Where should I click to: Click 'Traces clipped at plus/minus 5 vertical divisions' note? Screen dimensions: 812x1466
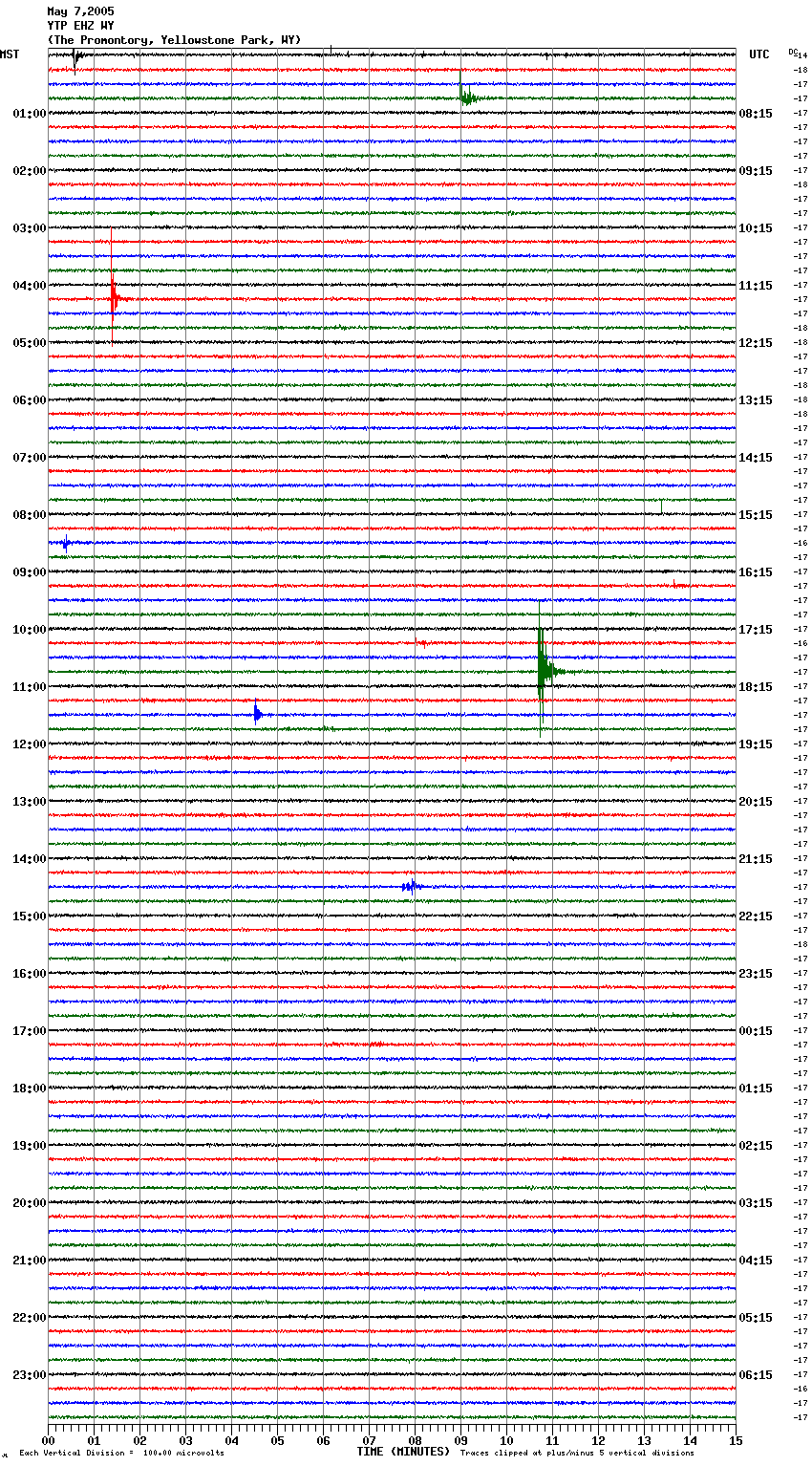pos(577,1454)
